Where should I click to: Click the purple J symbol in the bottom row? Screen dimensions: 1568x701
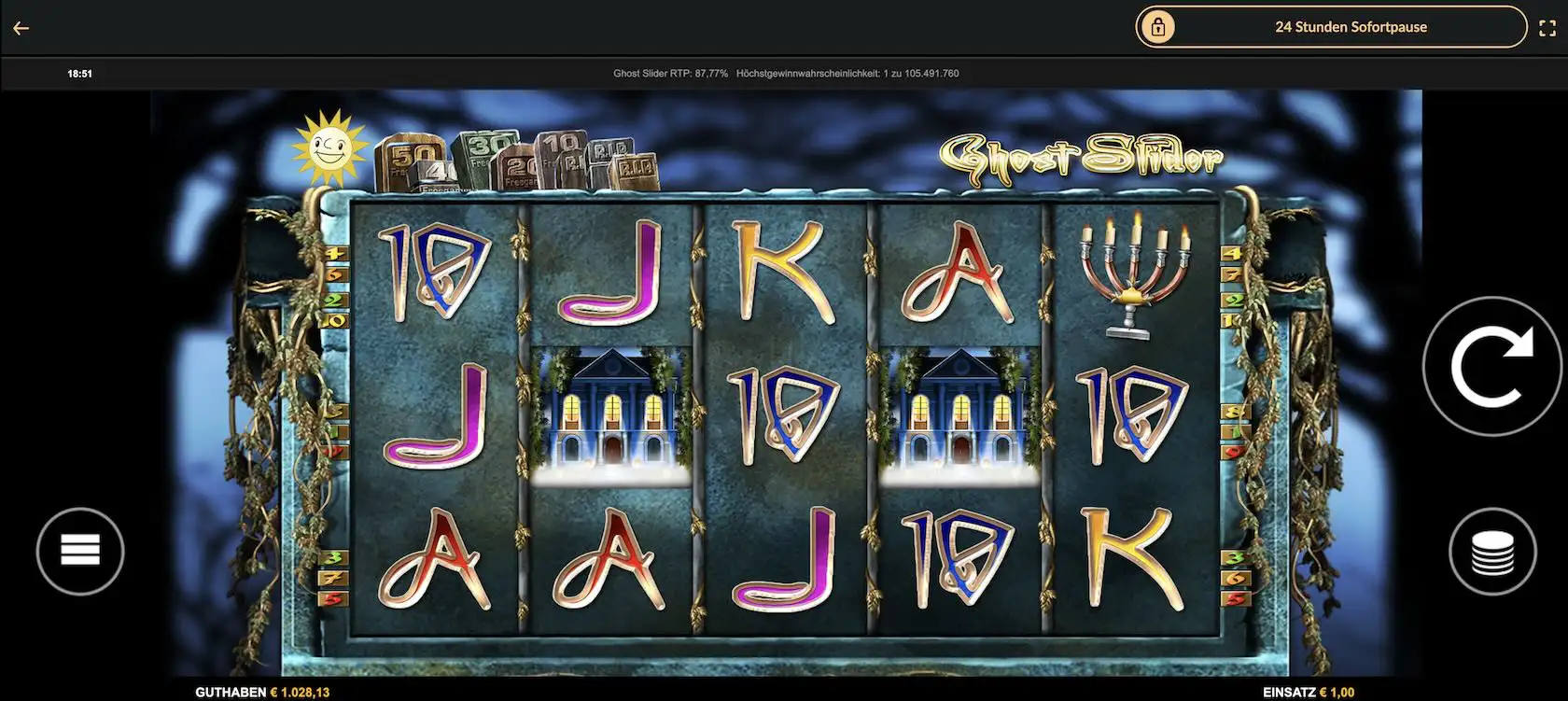(x=784, y=560)
